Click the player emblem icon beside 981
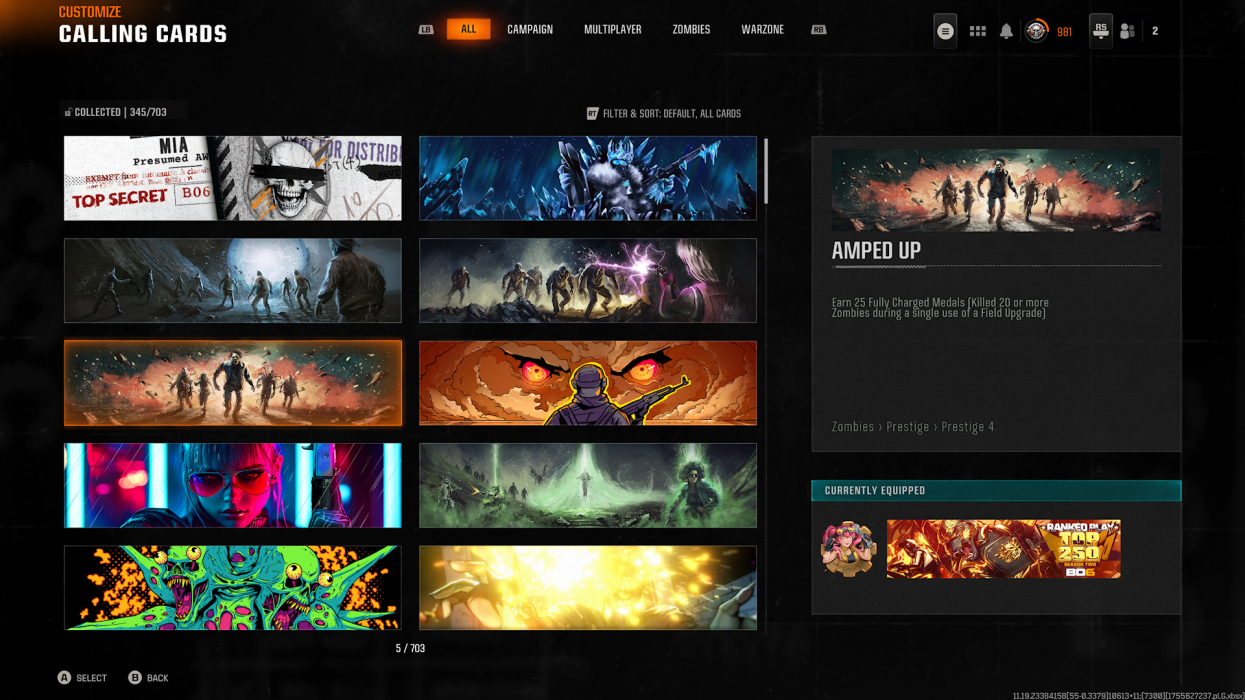 [1037, 31]
